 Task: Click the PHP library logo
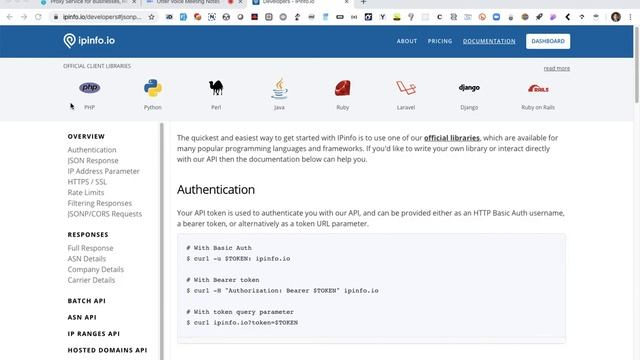(89, 87)
